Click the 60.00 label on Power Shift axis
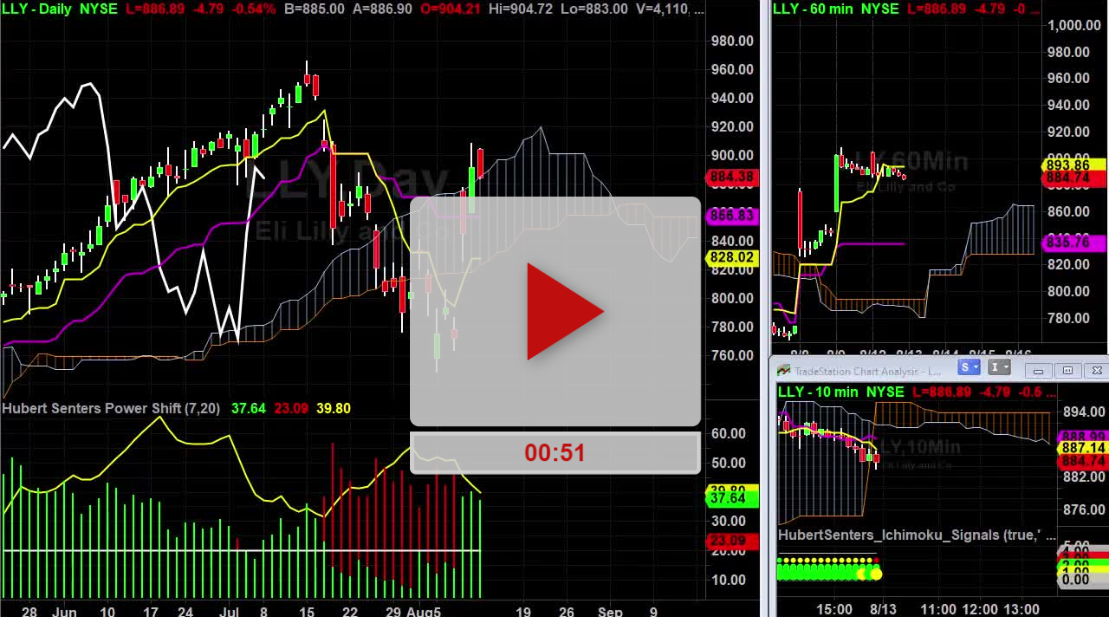The image size is (1109, 617). (728, 434)
